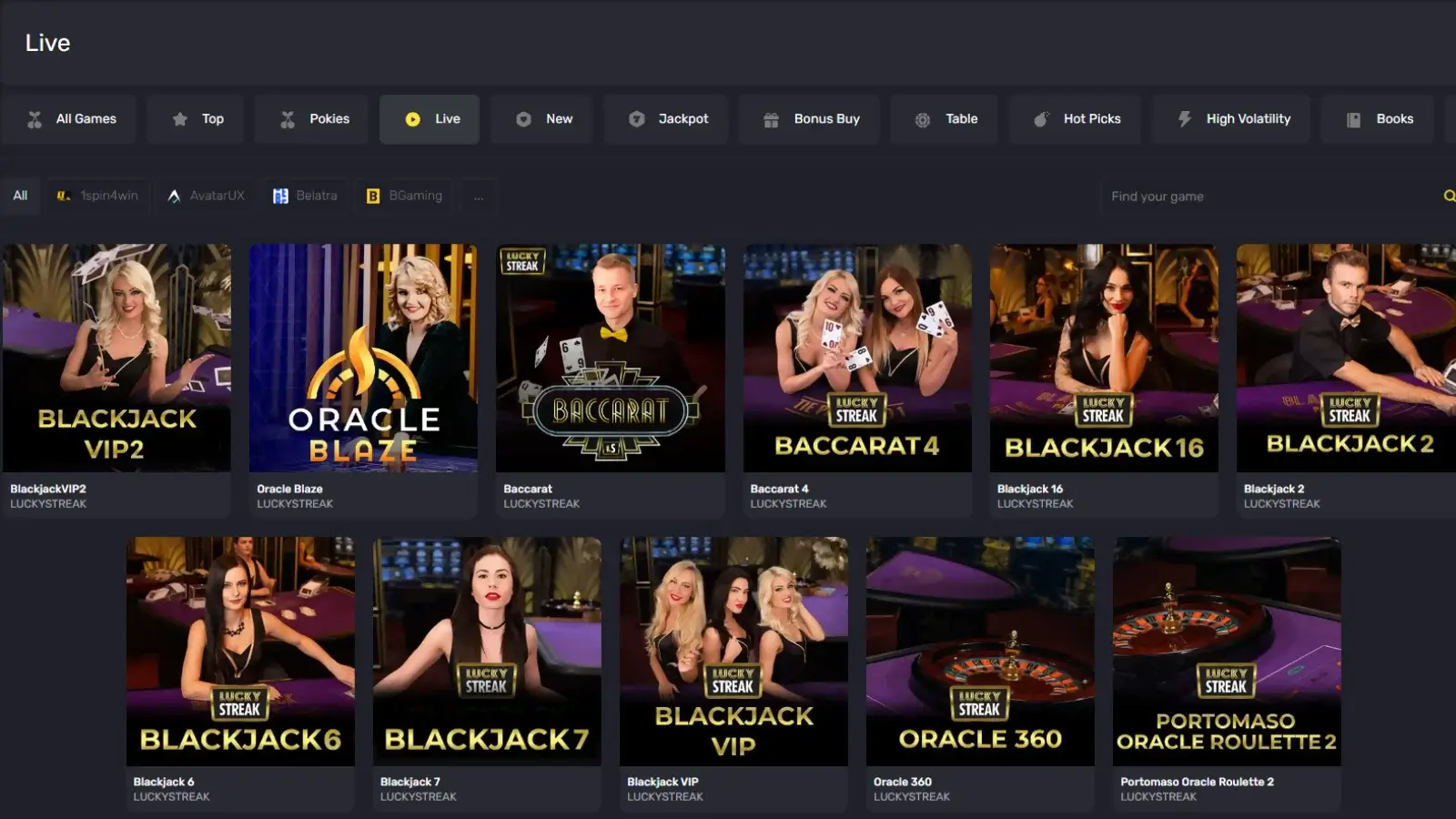1456x819 pixels.
Task: Switch to the All Games tab
Action: (x=68, y=119)
